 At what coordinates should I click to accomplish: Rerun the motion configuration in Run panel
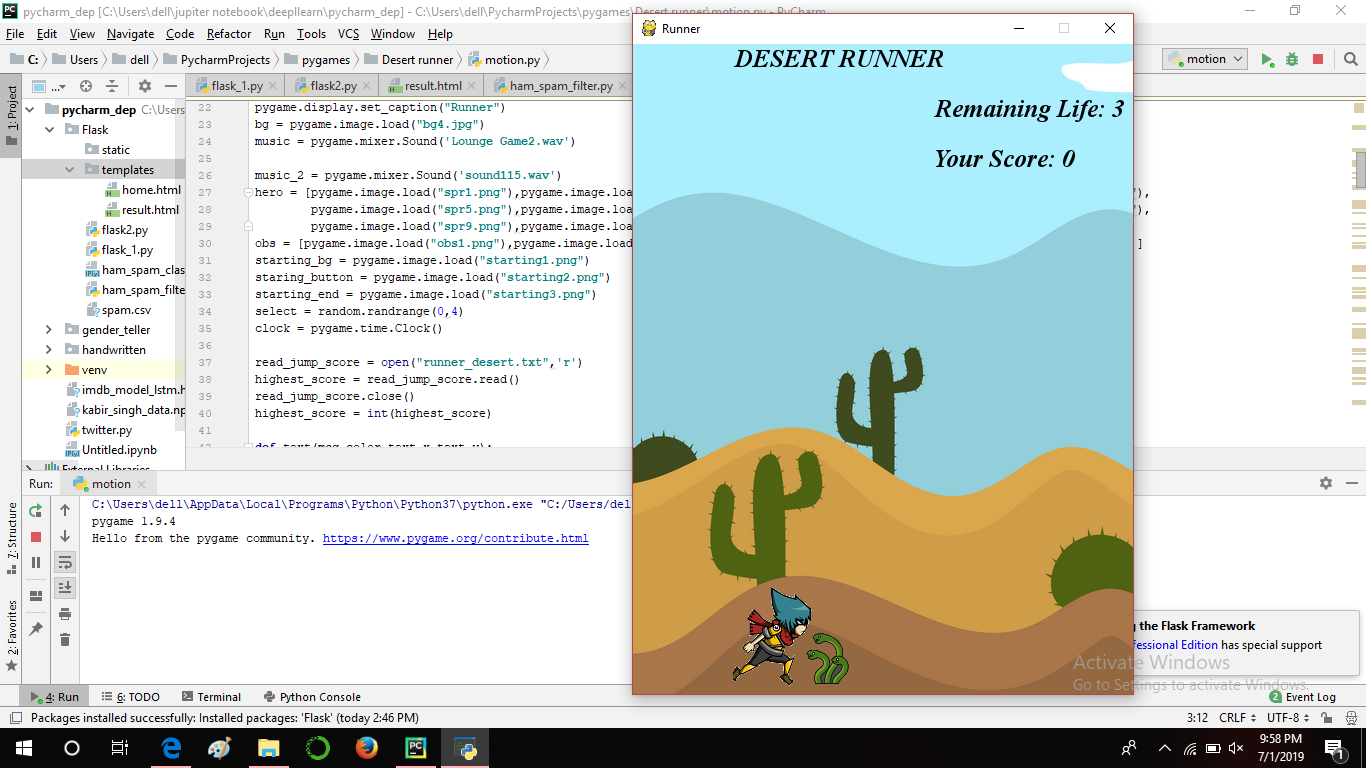[x=35, y=511]
